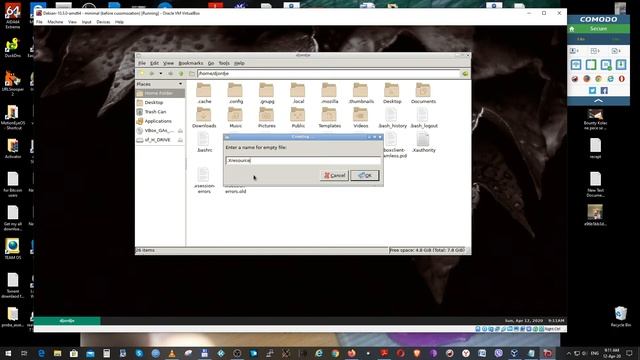Go to parent folder with up arrow

(181, 74)
